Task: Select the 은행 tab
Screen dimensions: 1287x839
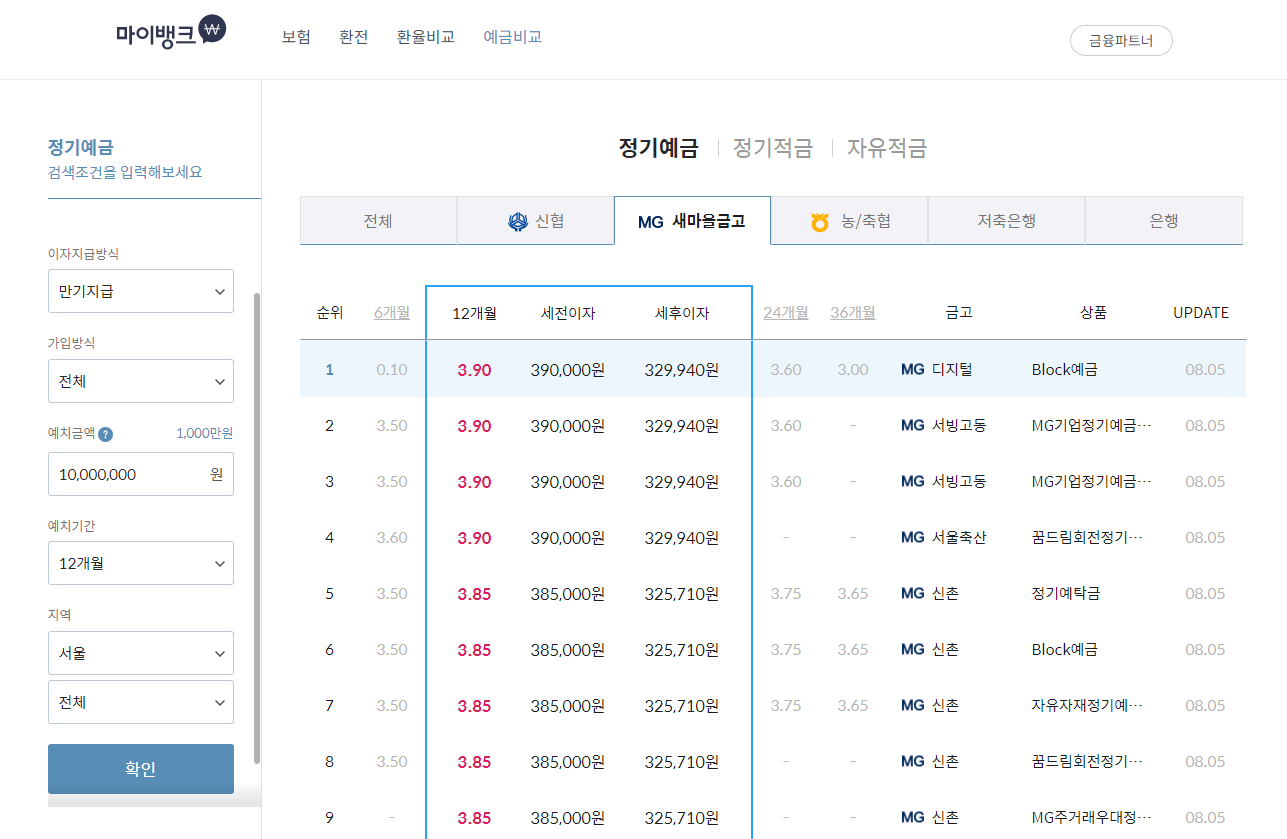Action: (x=1164, y=221)
